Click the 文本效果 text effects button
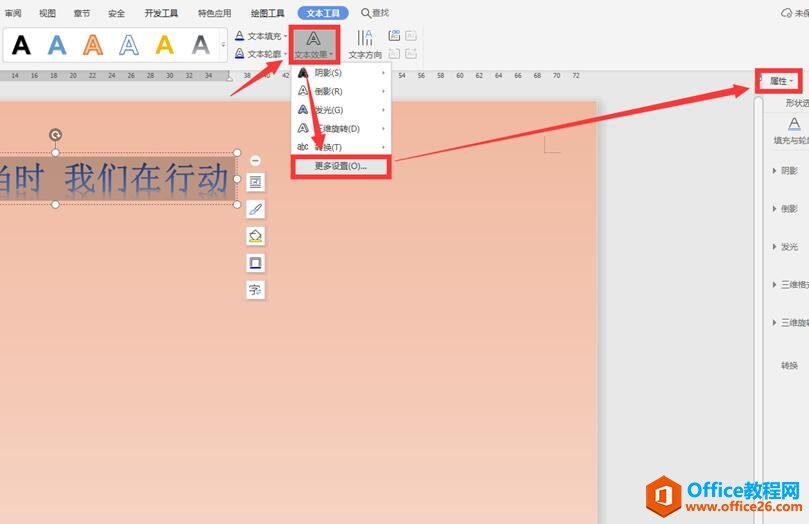 (314, 44)
